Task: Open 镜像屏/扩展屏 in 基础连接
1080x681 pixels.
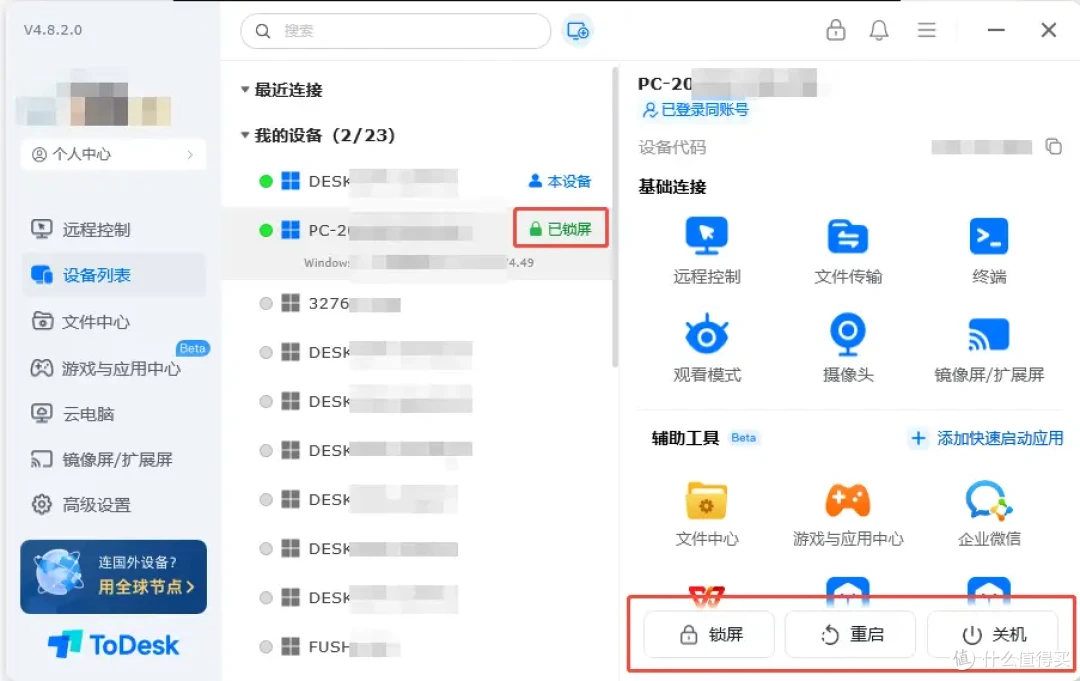Action: [x=989, y=348]
